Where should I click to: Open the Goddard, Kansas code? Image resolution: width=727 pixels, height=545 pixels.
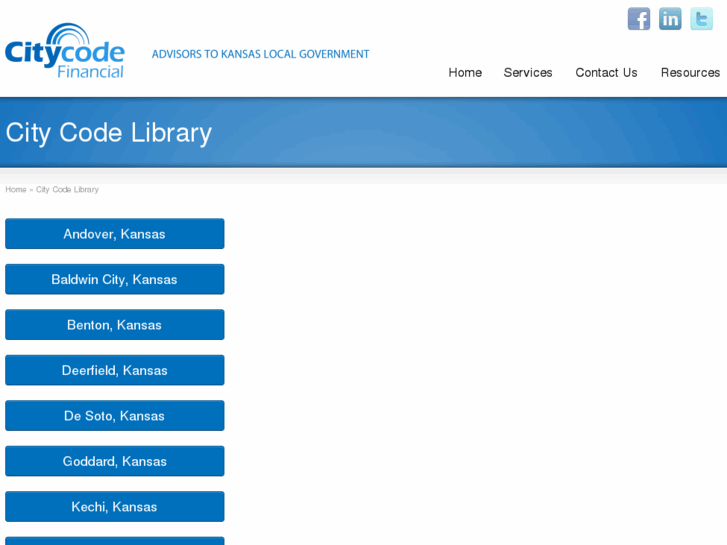pos(115,461)
